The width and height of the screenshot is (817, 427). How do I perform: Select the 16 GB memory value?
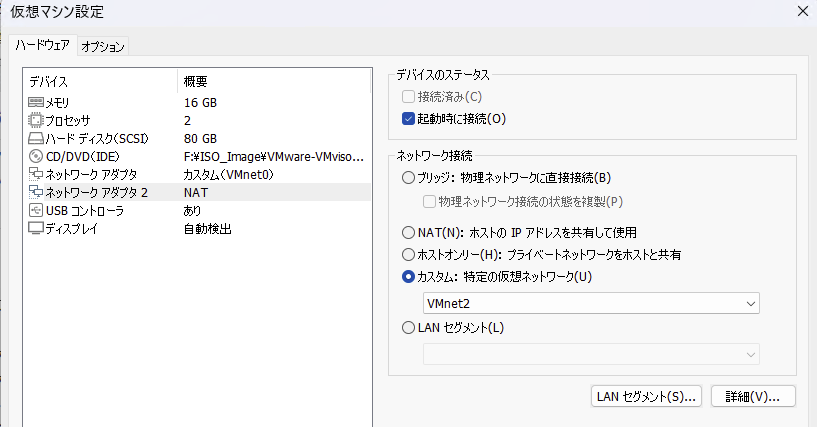point(200,103)
